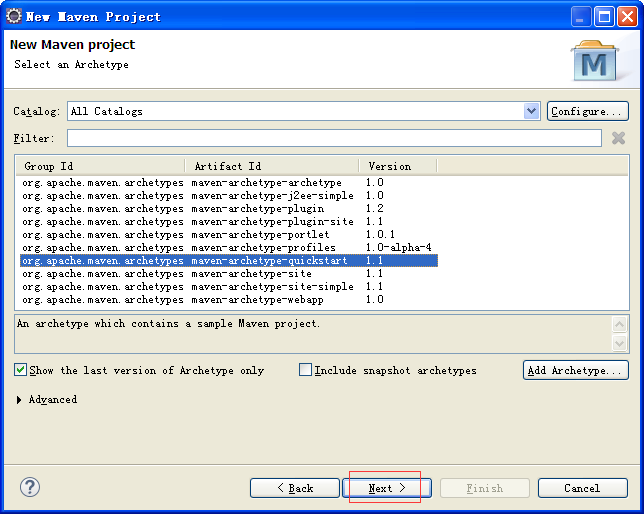Select maven-archetype-j2ee-simple row

(229, 196)
